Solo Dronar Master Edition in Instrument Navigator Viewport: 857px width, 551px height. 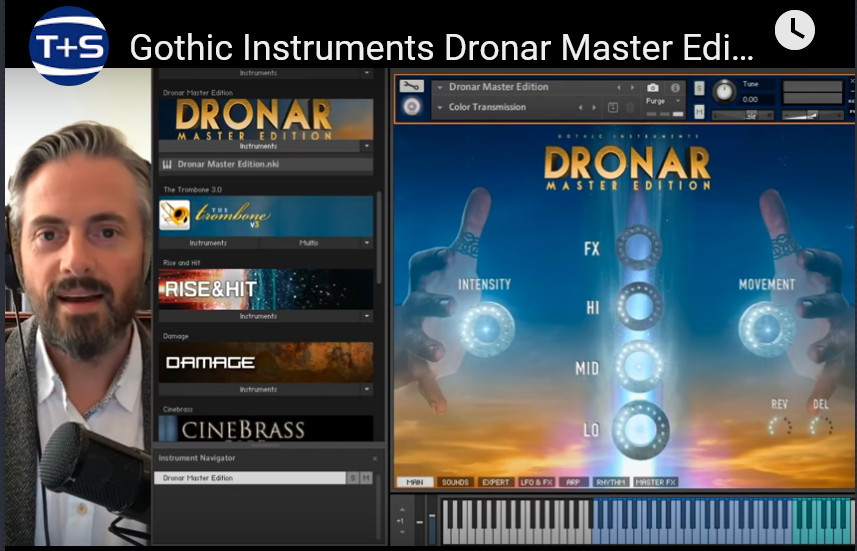[353, 478]
